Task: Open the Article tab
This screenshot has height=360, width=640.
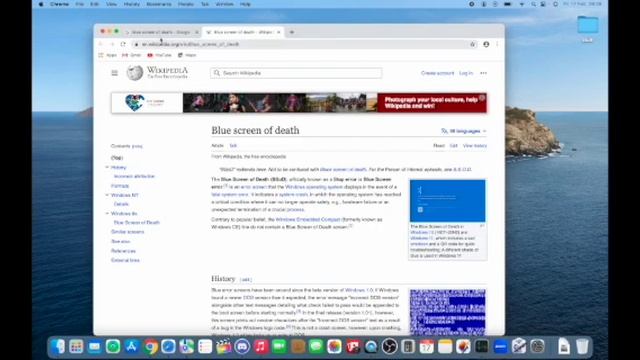Action: [x=217, y=146]
